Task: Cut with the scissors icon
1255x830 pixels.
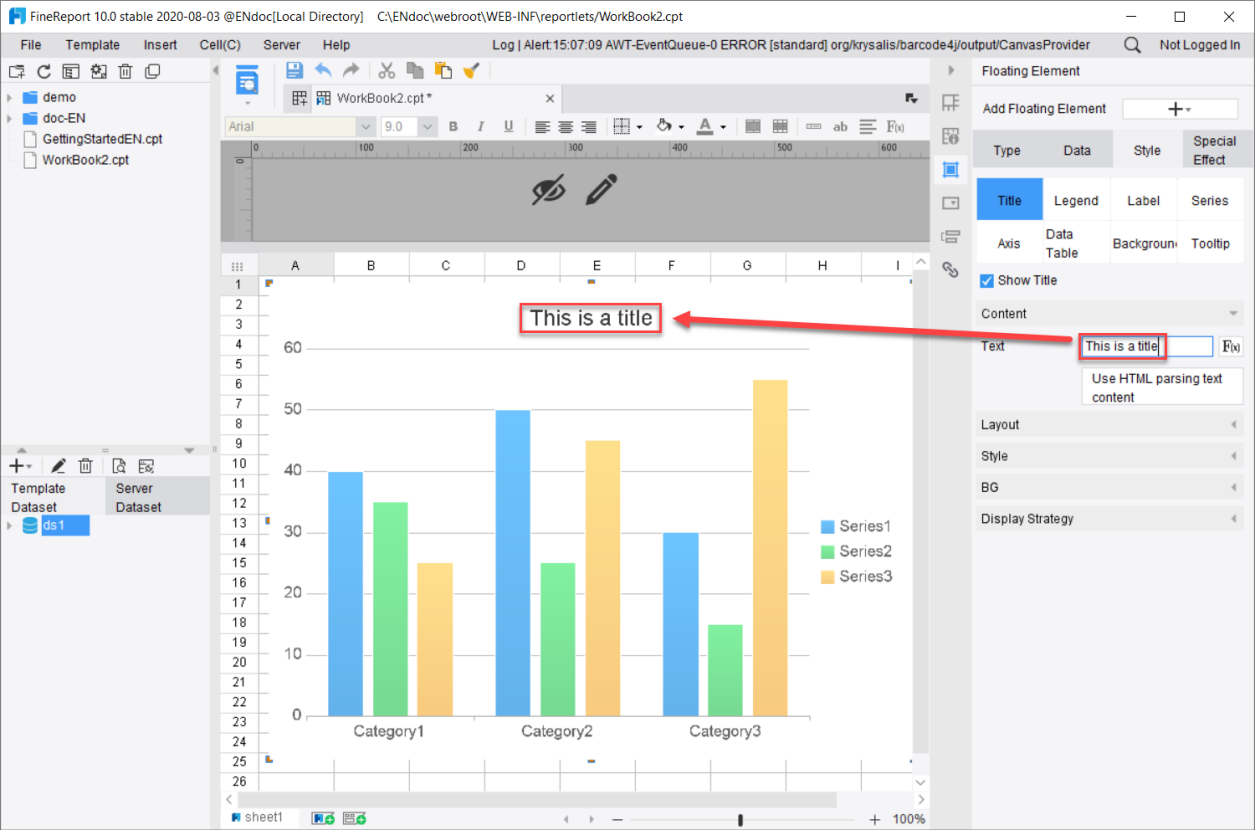Action: point(386,70)
